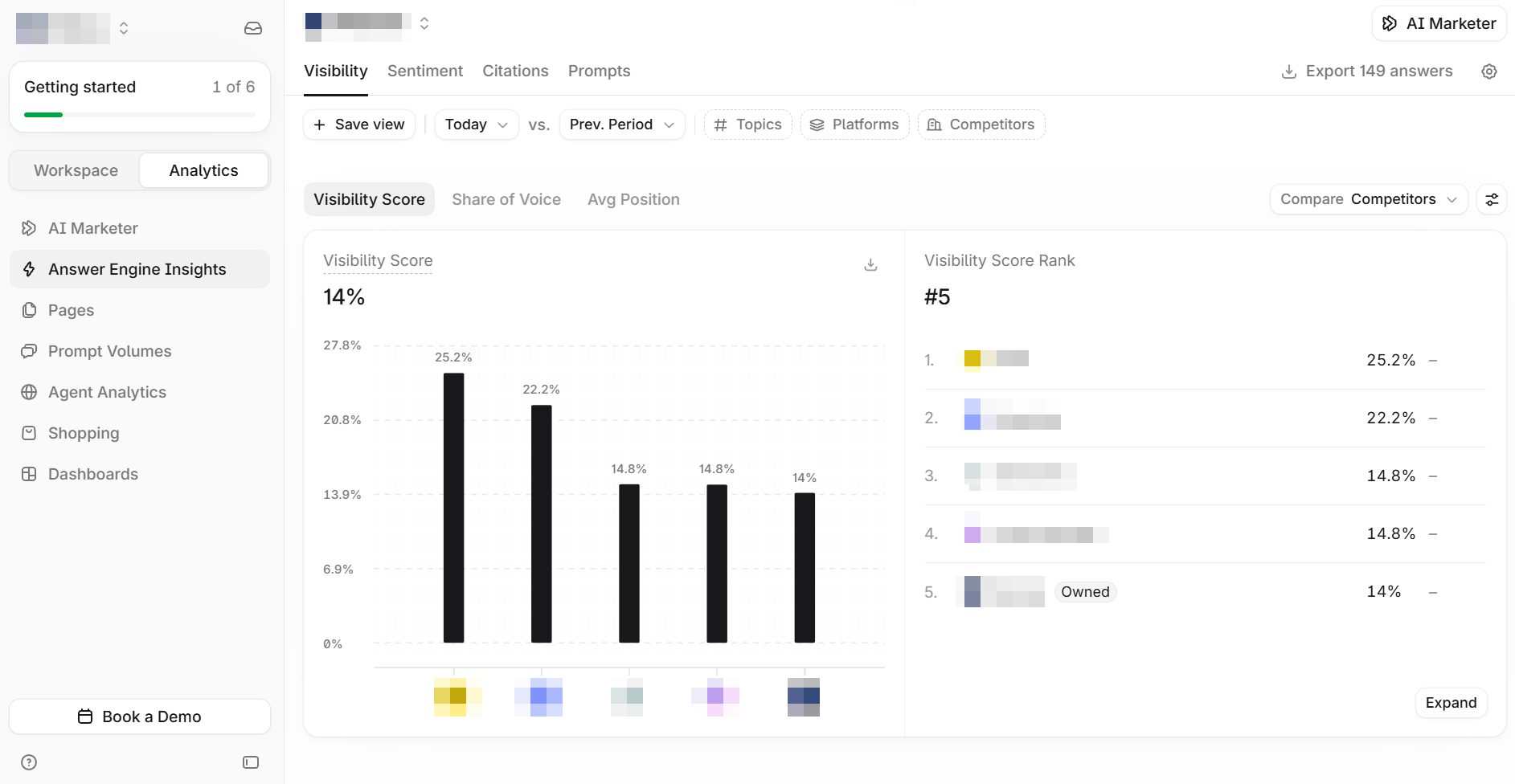Open AI Marketer in the sidebar
The height and width of the screenshot is (784, 1515).
pos(140,228)
